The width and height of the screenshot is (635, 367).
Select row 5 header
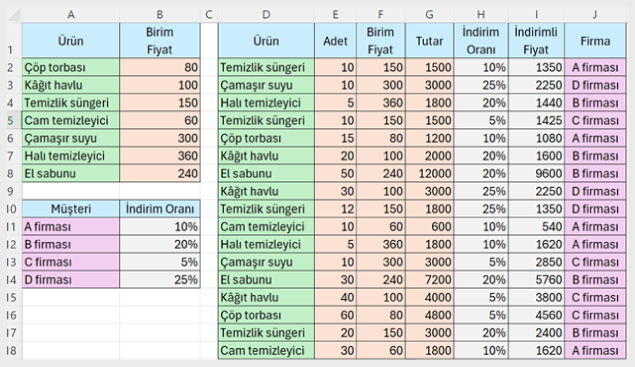coord(11,120)
